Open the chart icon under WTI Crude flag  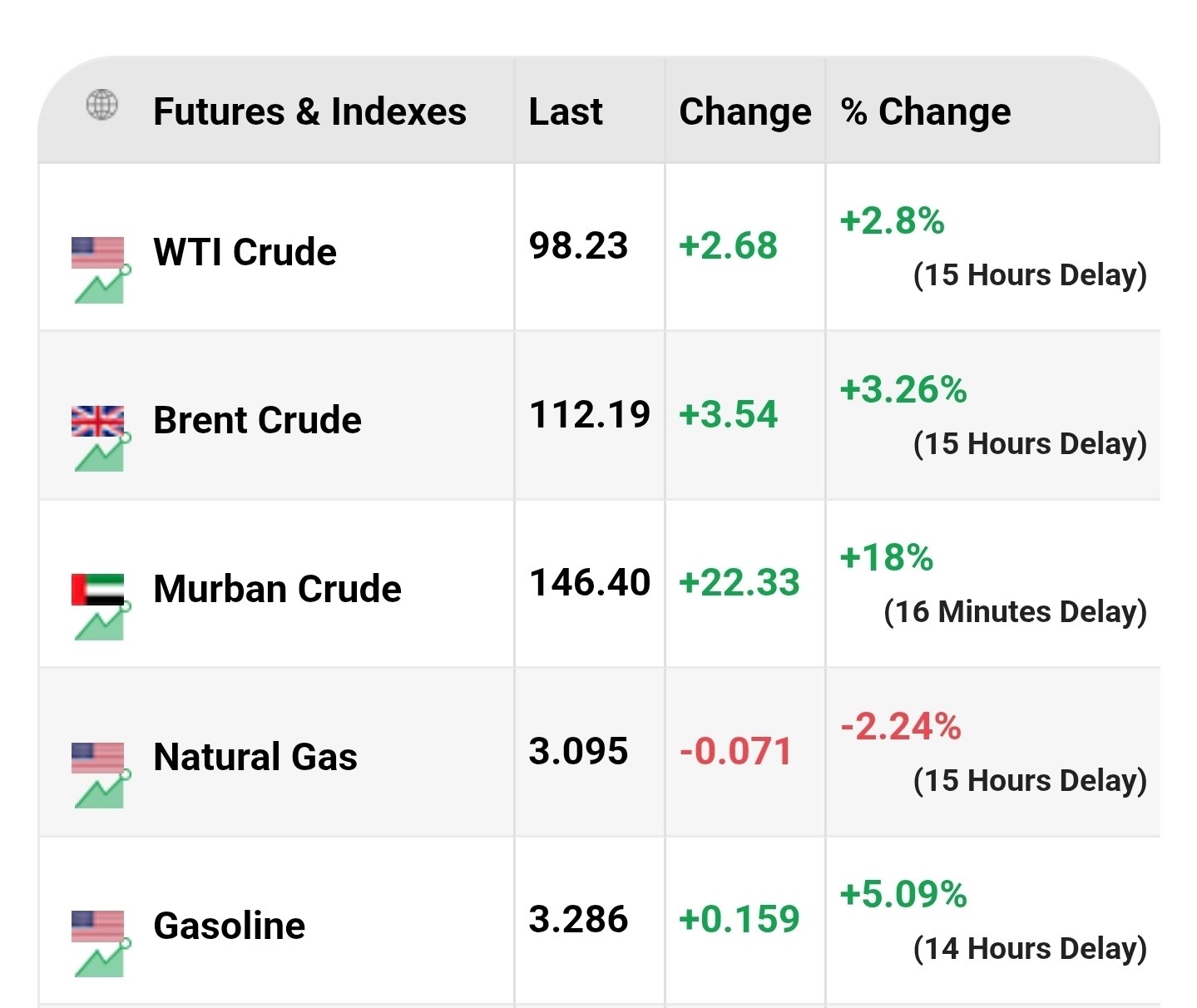point(101,286)
